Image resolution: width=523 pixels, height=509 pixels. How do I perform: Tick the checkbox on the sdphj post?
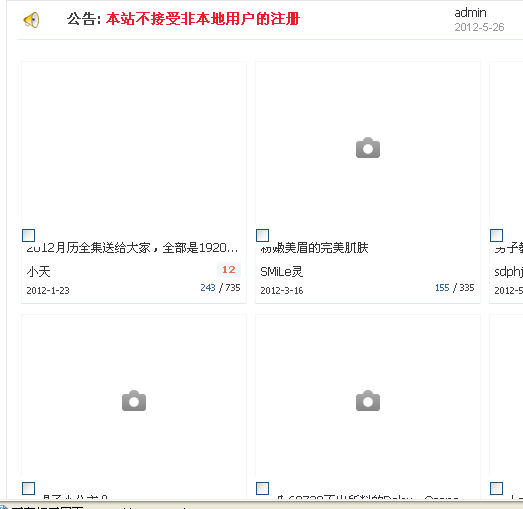coord(496,235)
